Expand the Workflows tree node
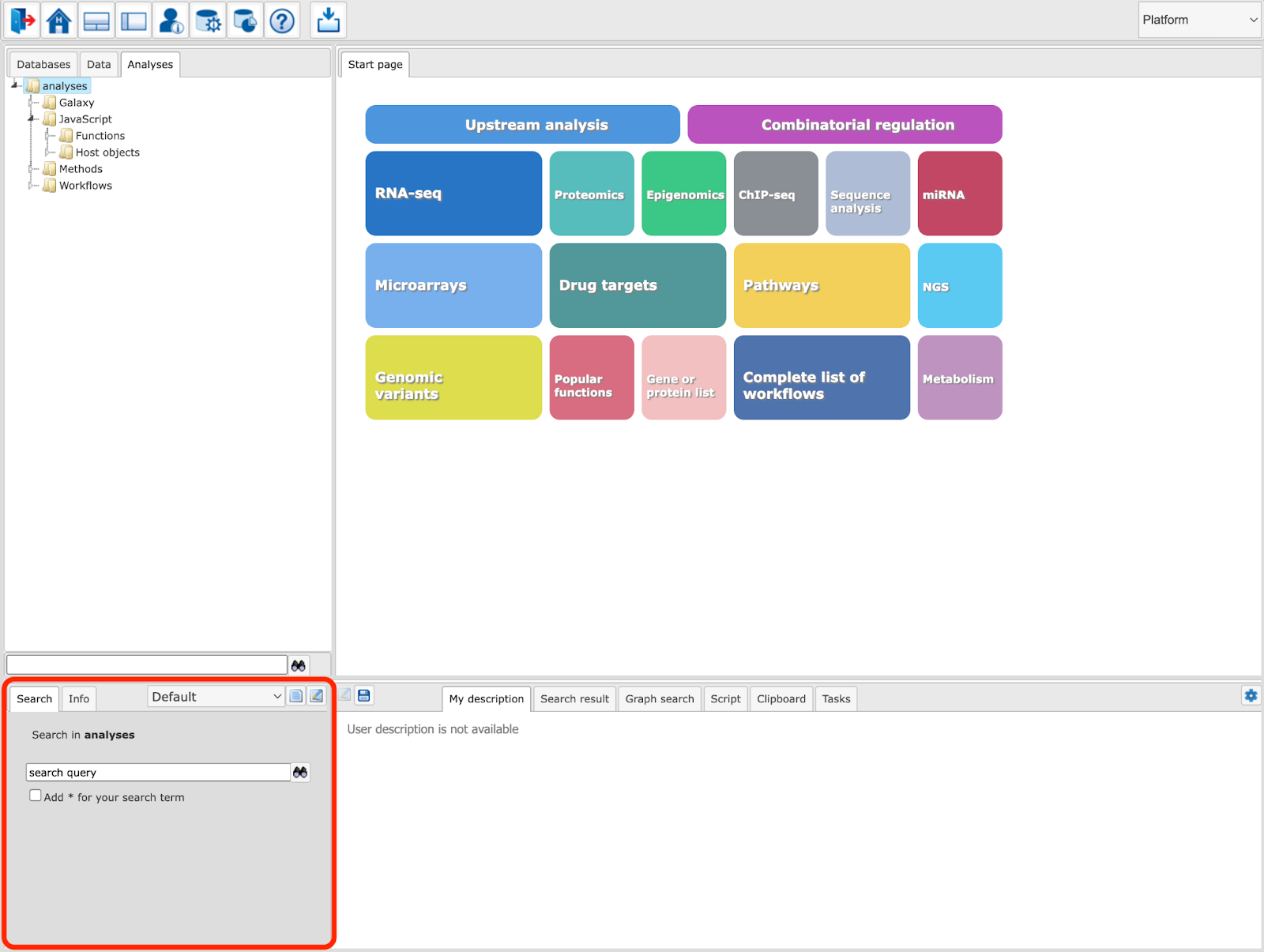The height and width of the screenshot is (952, 1264). pos(32,186)
